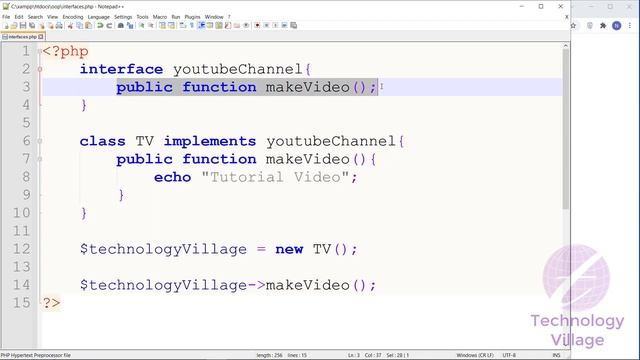The image size is (640, 360).
Task: Click the Paste toolbar icon
Action: 88,25
